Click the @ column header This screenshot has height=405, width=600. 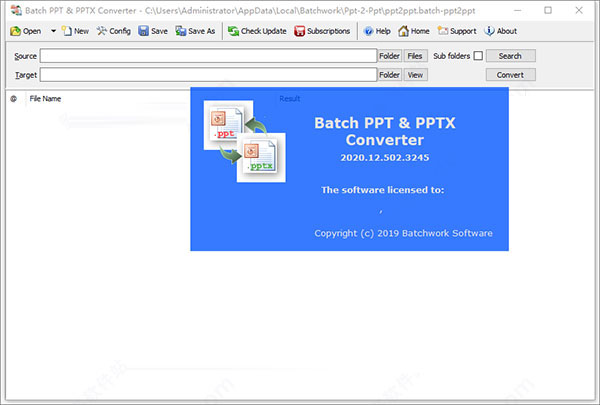coord(13,99)
